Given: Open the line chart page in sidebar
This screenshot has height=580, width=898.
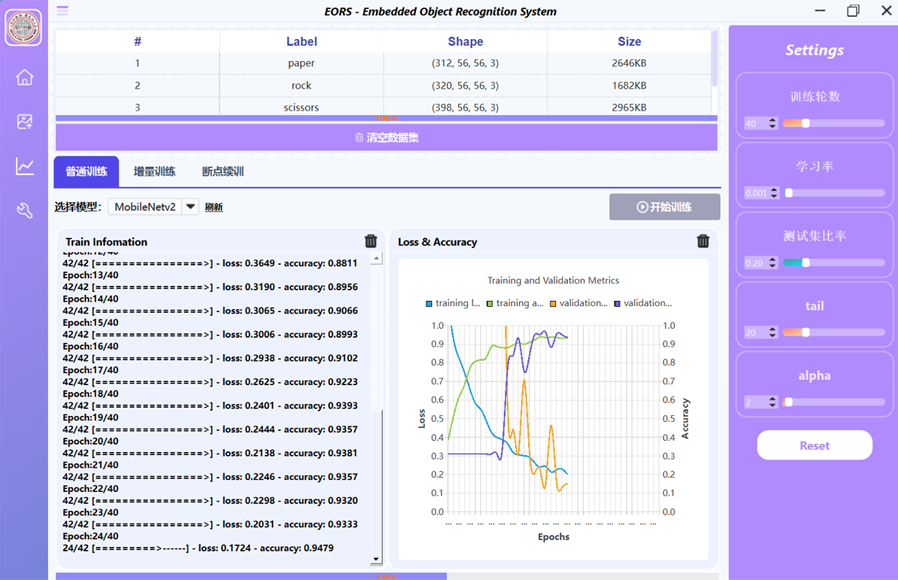Looking at the screenshot, I should click(25, 166).
